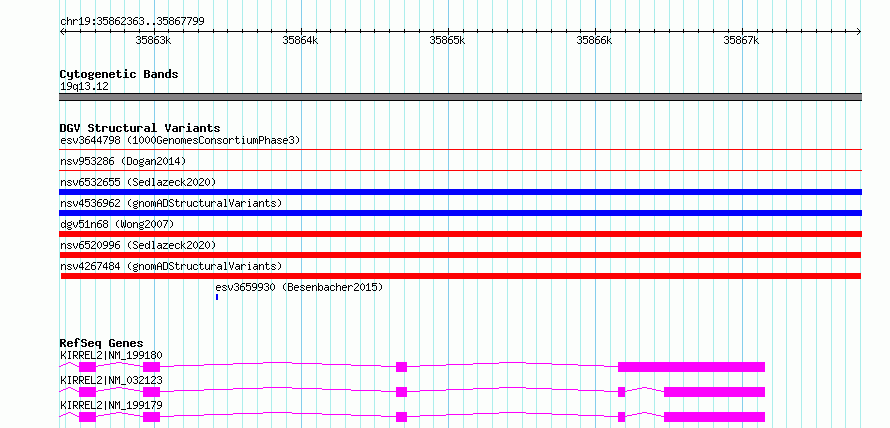Click the large final exon of NM_032123
This screenshot has height=428, width=890.
[x=715, y=392]
